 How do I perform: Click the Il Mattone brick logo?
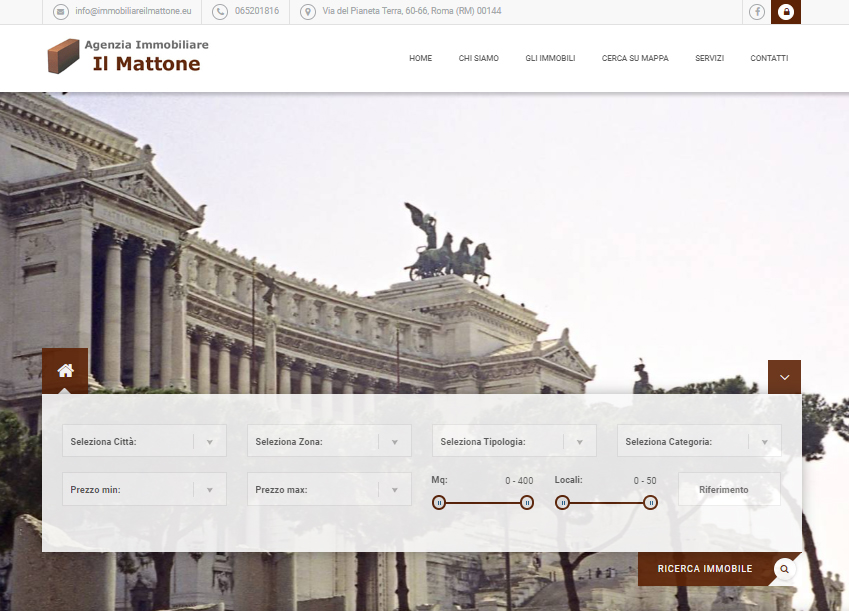tap(63, 56)
